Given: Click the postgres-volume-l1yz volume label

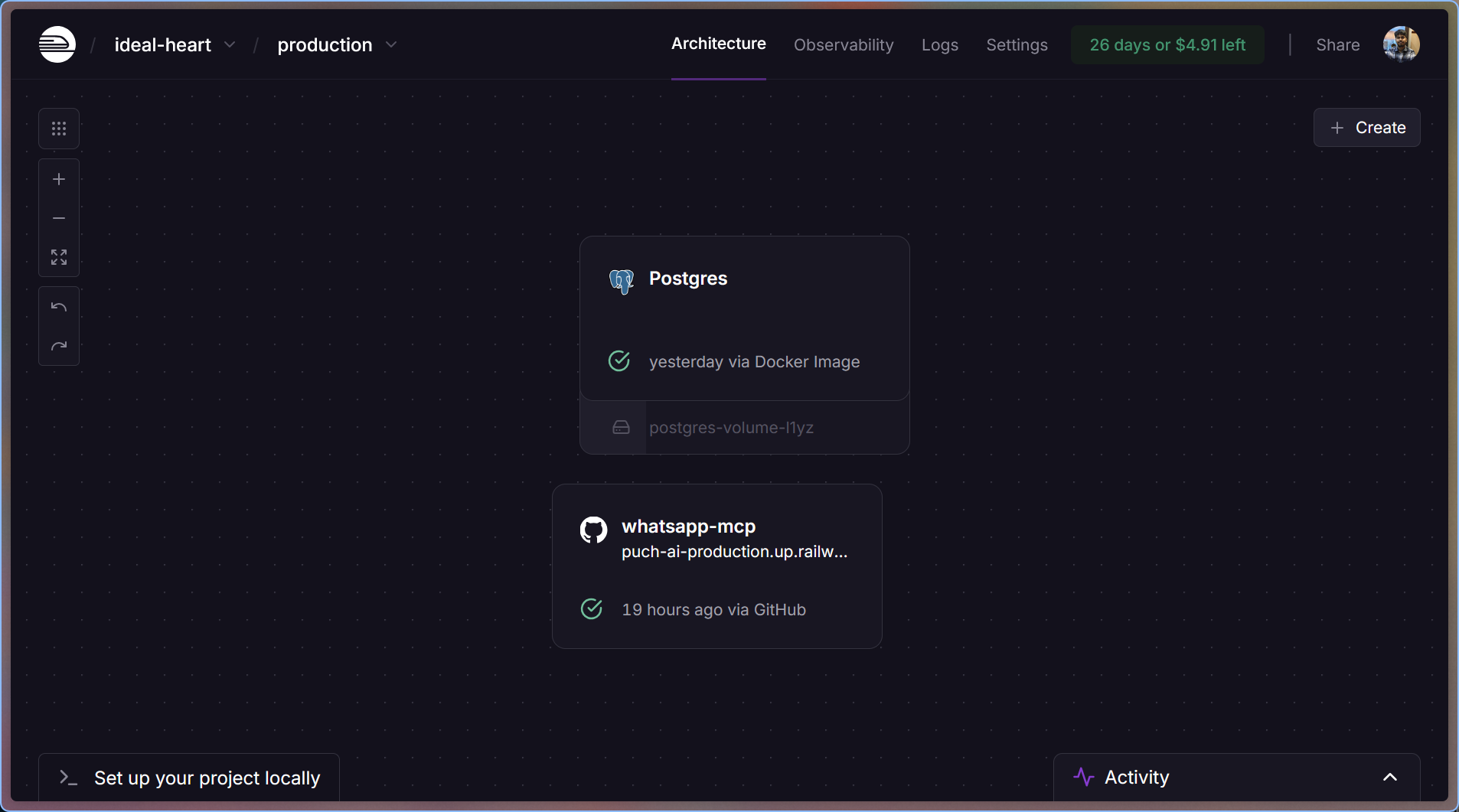Looking at the screenshot, I should 731,427.
